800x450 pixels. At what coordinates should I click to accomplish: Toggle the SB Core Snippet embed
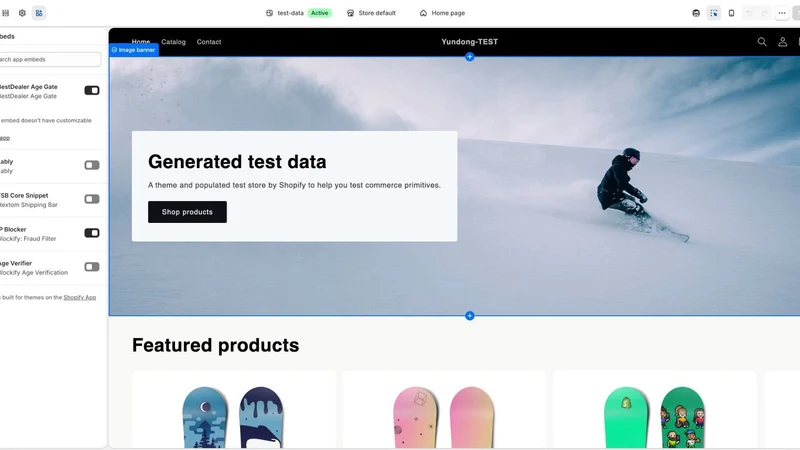click(92, 199)
